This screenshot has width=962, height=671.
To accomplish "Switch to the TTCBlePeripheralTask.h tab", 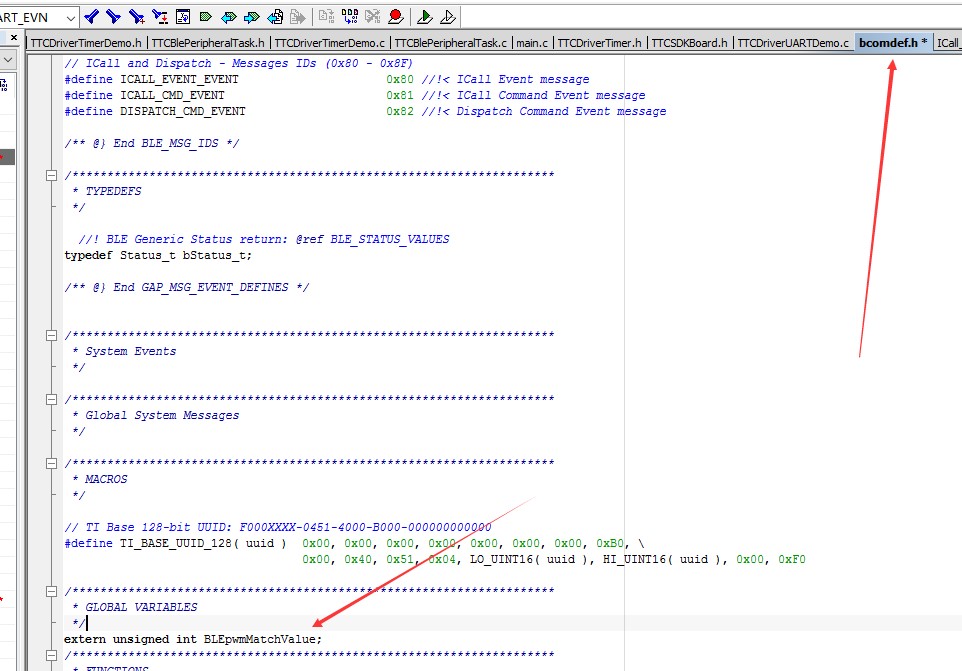I will pos(207,43).
